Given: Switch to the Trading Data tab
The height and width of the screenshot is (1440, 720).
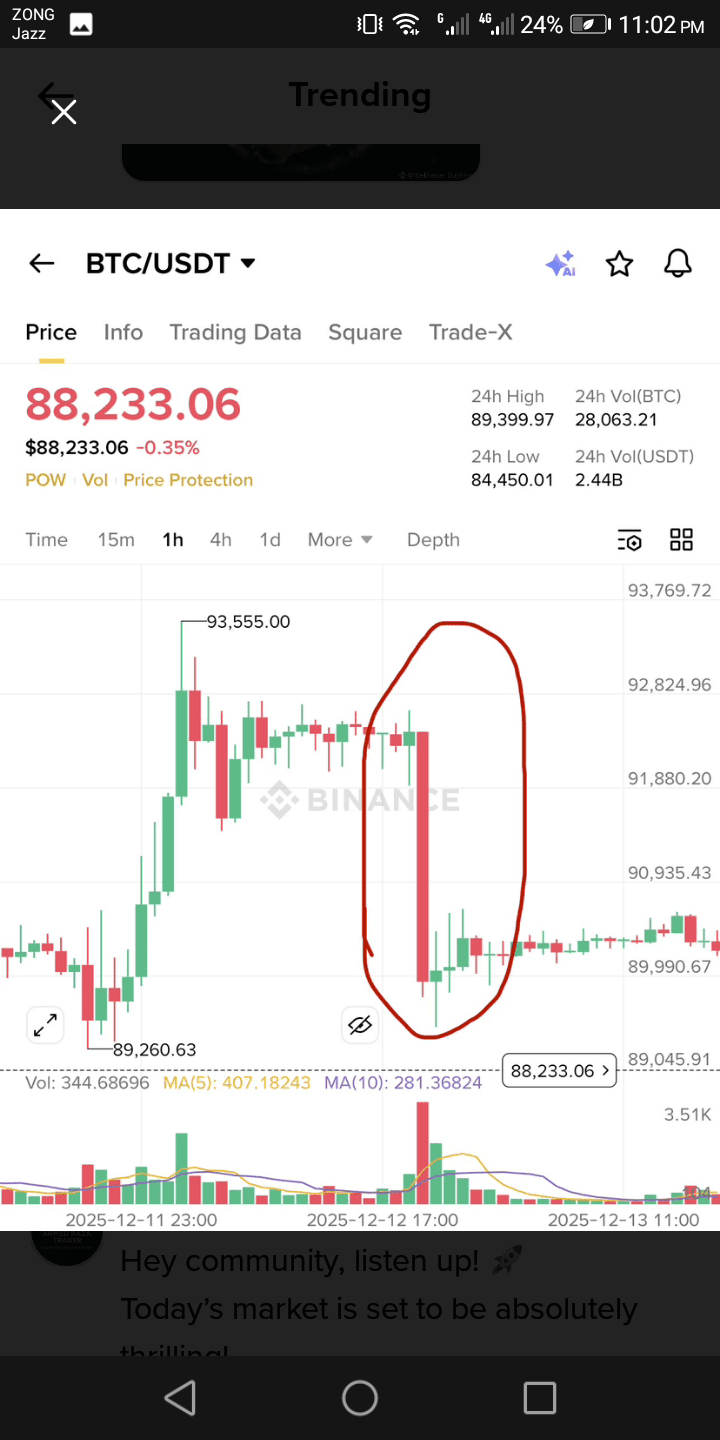Looking at the screenshot, I should tap(235, 332).
